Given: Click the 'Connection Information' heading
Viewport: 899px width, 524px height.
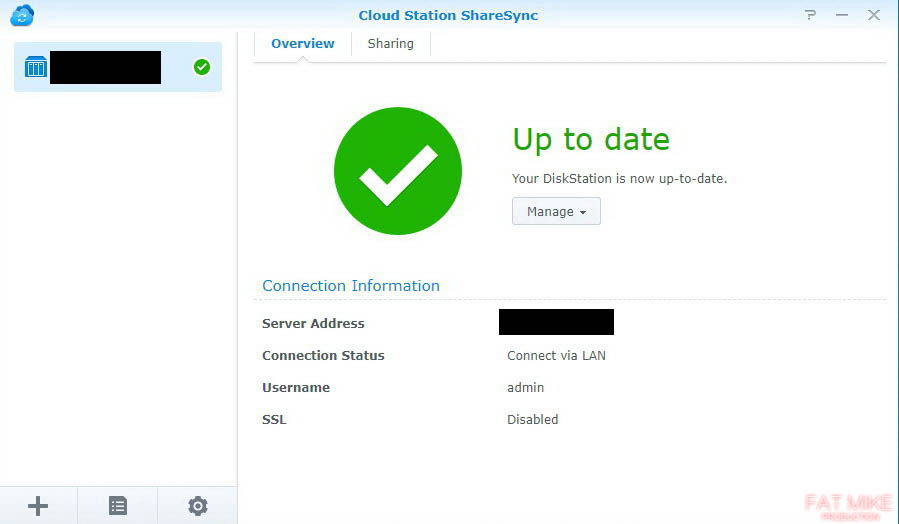Looking at the screenshot, I should point(351,286).
